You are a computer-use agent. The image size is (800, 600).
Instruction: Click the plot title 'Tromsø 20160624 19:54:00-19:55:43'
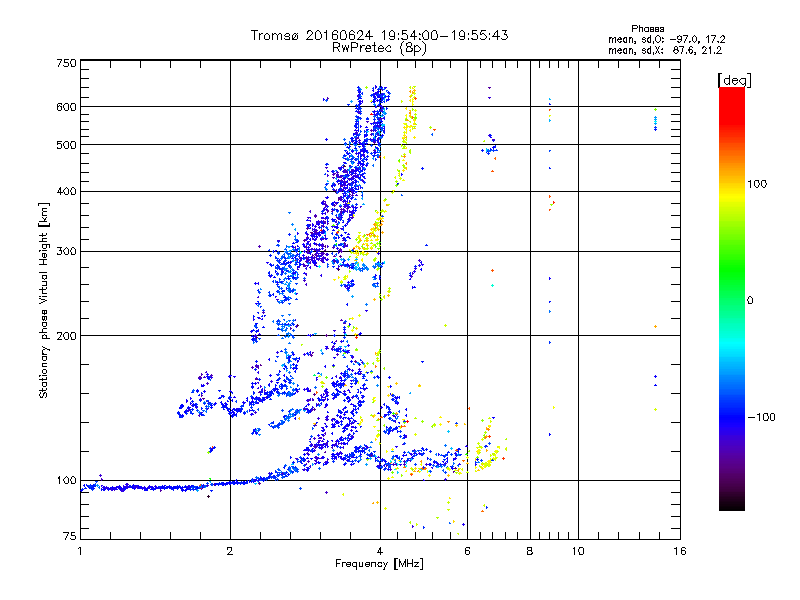(380, 36)
